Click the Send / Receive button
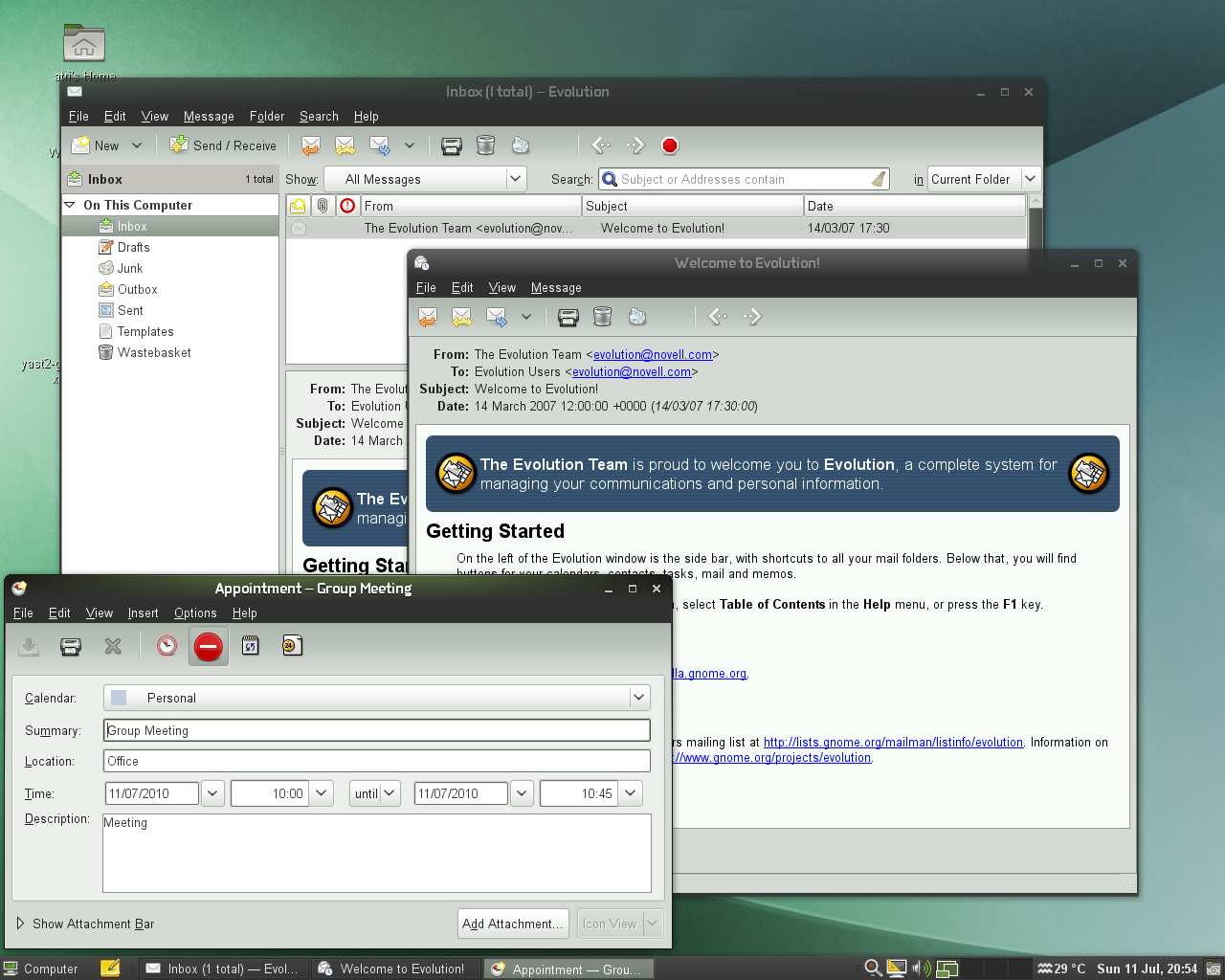Image resolution: width=1225 pixels, height=980 pixels. (x=223, y=145)
